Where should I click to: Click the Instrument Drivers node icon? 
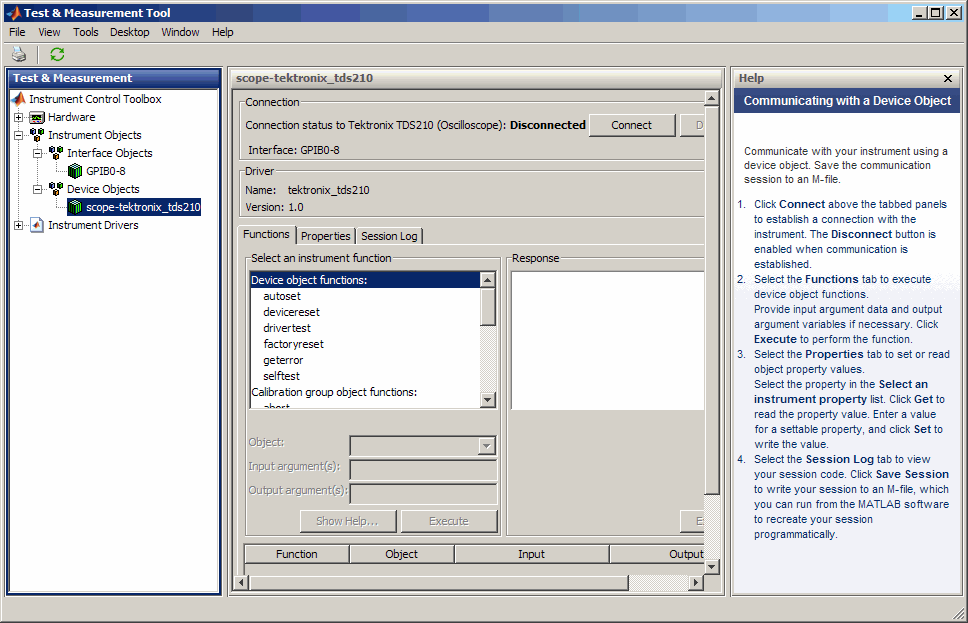point(37,225)
